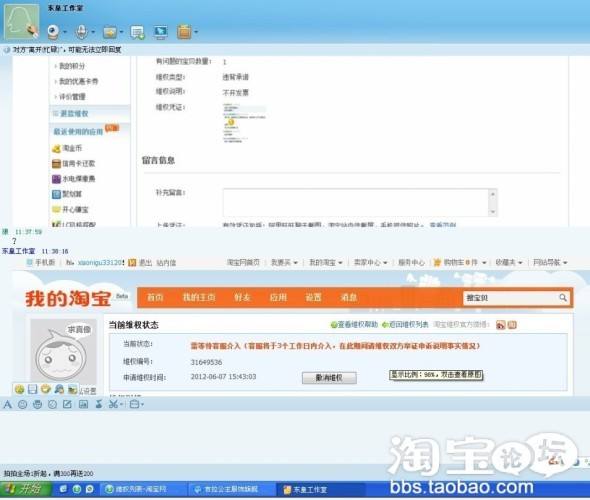Open the 好友 tab
This screenshot has width=590, height=500.
pos(242,297)
